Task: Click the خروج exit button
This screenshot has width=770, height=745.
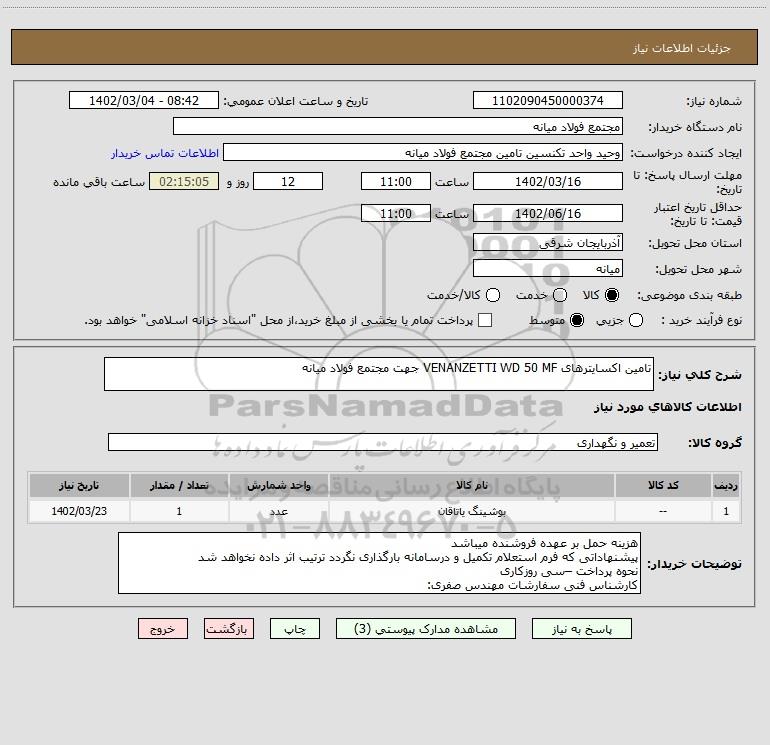Action: 163,629
